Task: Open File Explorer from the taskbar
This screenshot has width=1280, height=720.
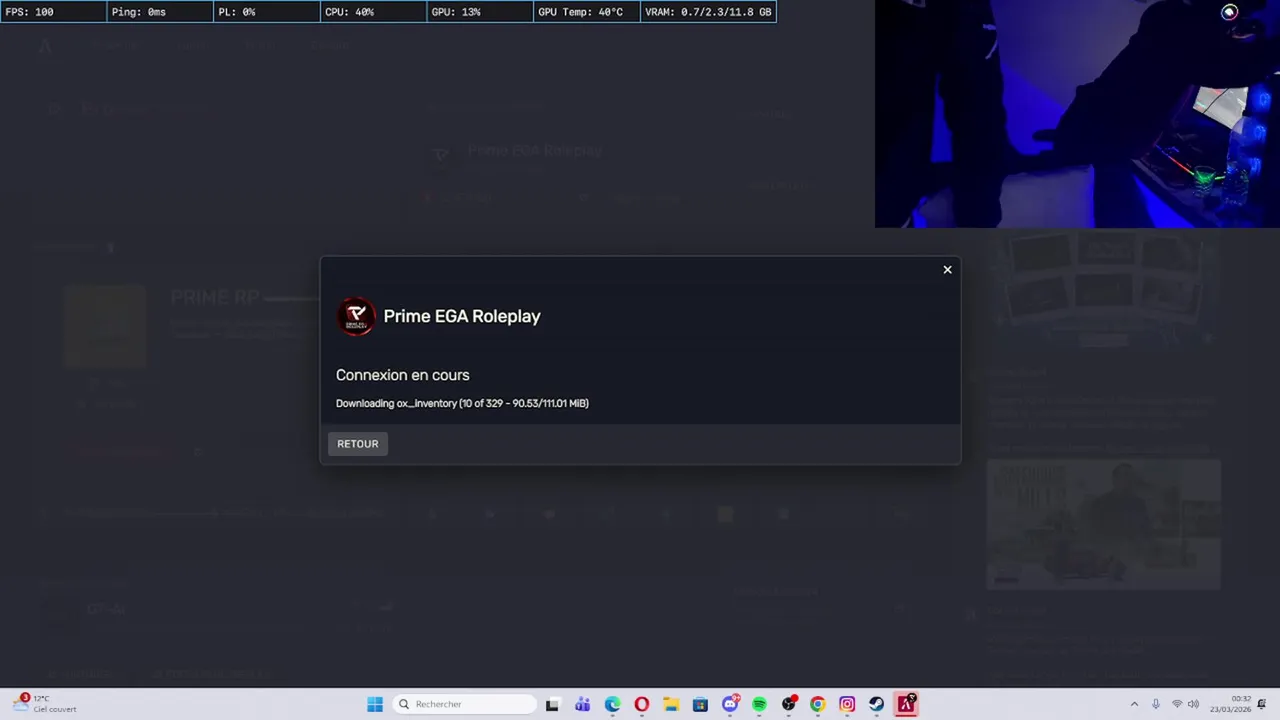Action: point(671,704)
